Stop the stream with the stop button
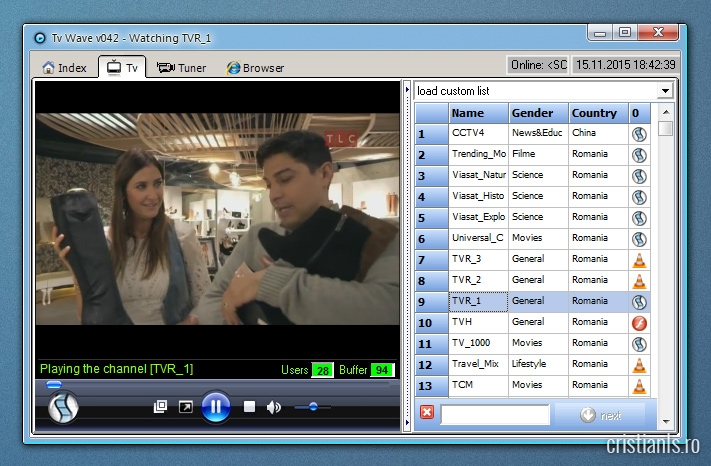 coord(249,407)
